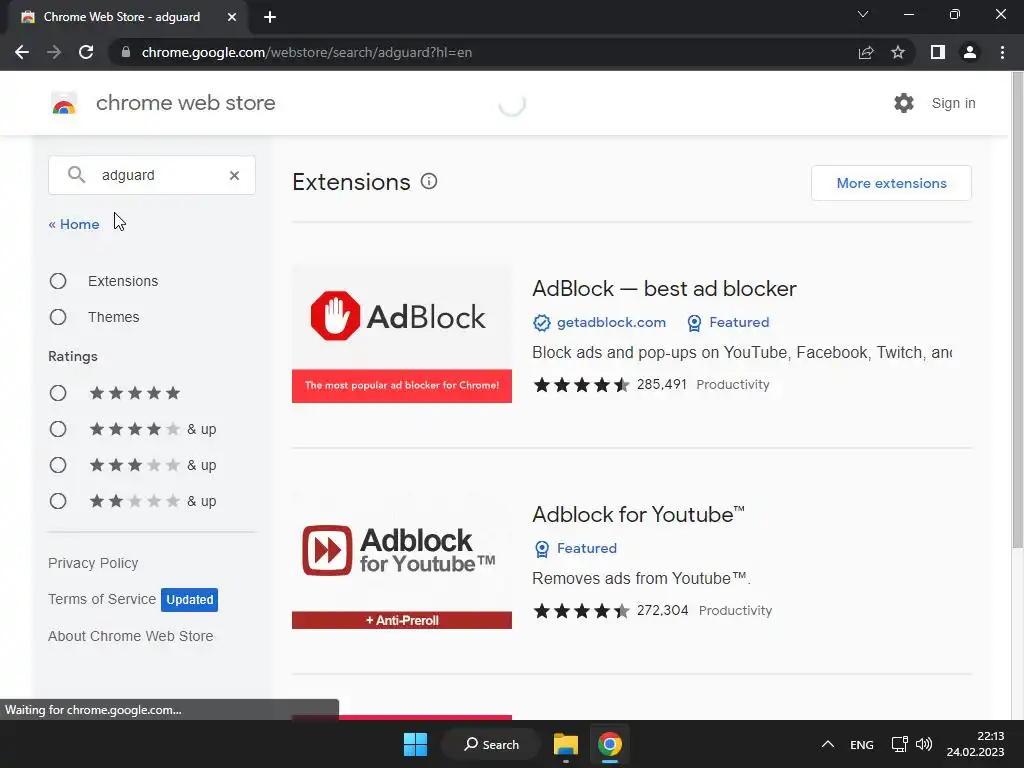Click the Chrome Web Store rainbow logo
1024x768 pixels.
pyautogui.click(x=64, y=103)
